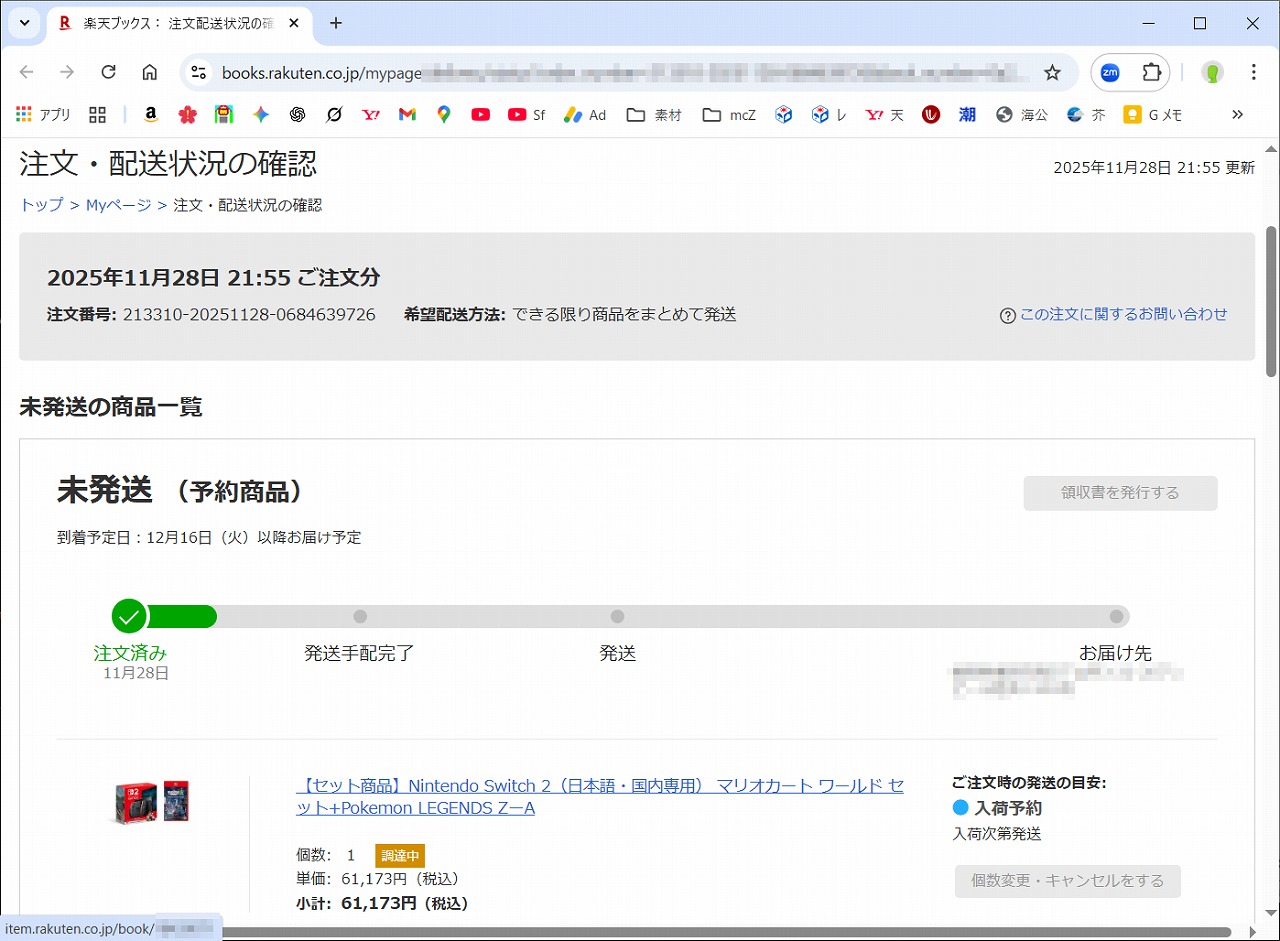This screenshot has height=941, width=1280.
Task: Reload the Rakuten Books page
Action: click(109, 72)
